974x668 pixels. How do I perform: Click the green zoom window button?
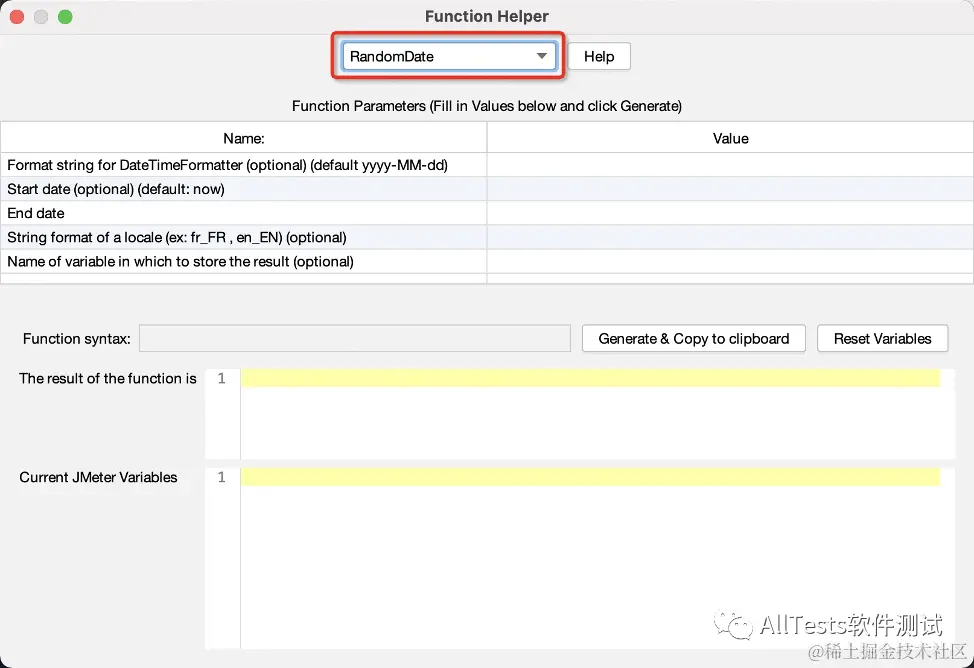(65, 17)
